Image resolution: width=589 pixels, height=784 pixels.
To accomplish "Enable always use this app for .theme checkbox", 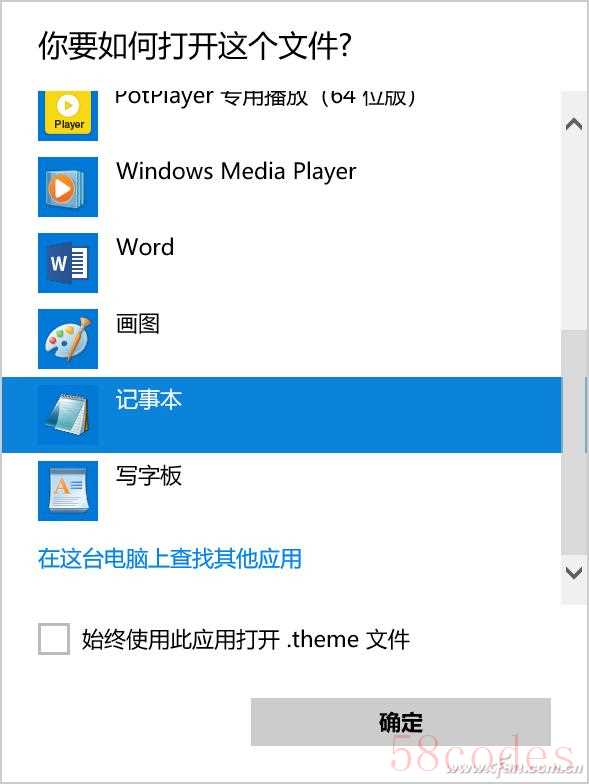I will point(54,638).
